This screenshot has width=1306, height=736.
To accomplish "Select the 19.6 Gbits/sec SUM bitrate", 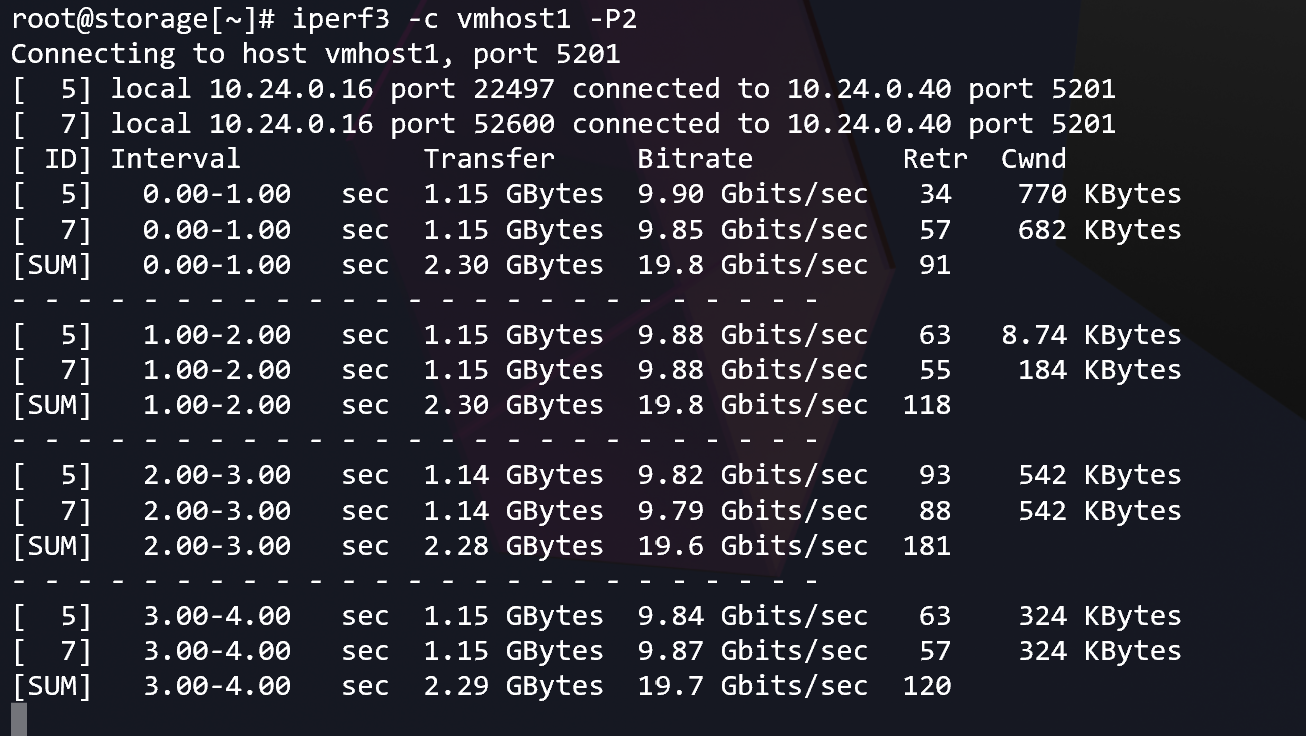I will click(752, 546).
